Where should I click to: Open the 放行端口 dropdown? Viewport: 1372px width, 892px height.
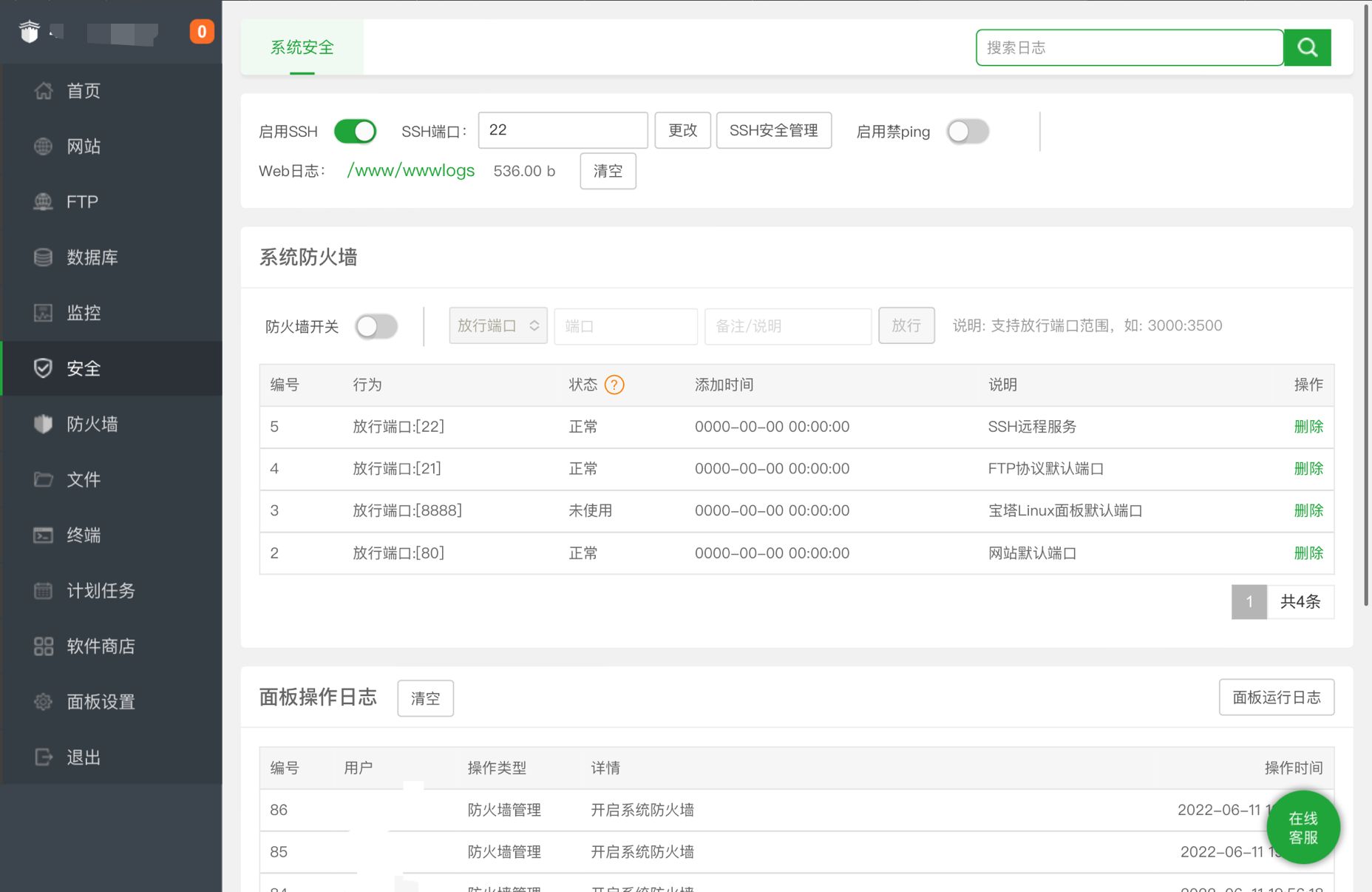click(498, 325)
